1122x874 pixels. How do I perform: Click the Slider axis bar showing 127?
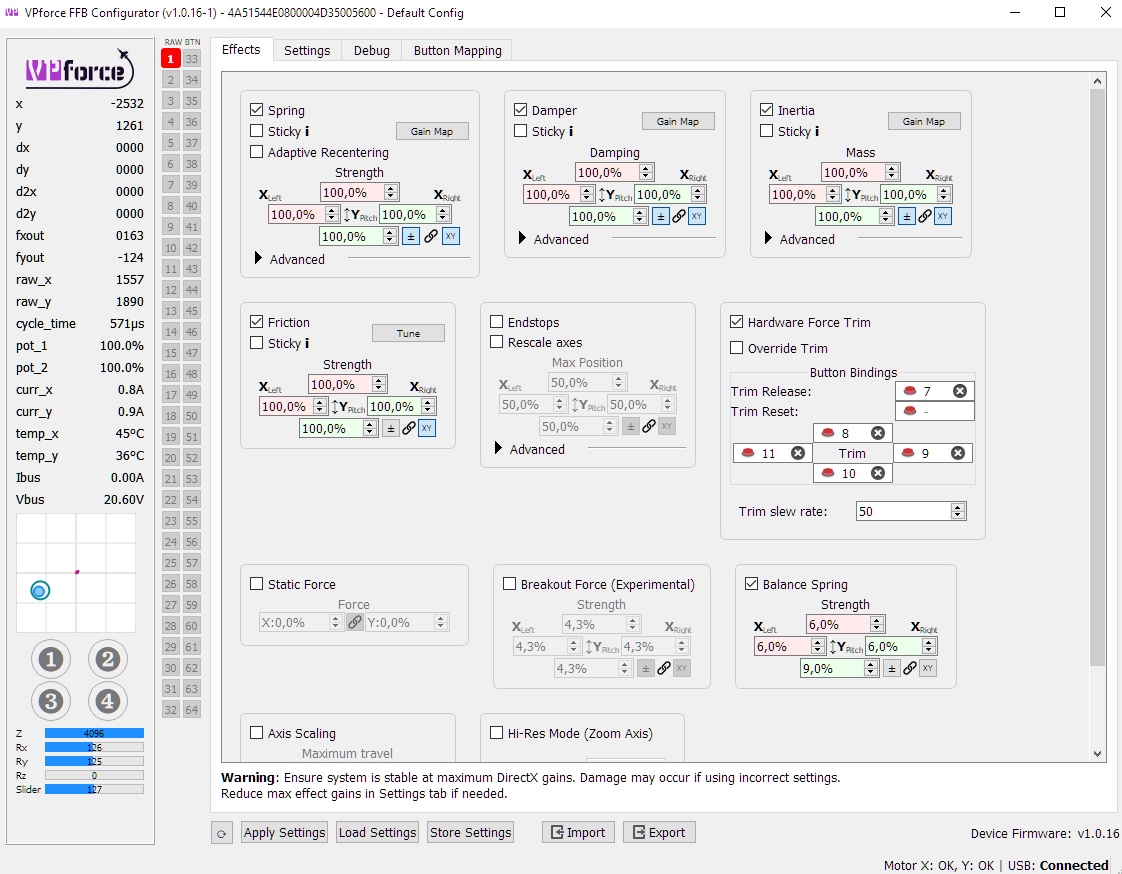[x=94, y=789]
